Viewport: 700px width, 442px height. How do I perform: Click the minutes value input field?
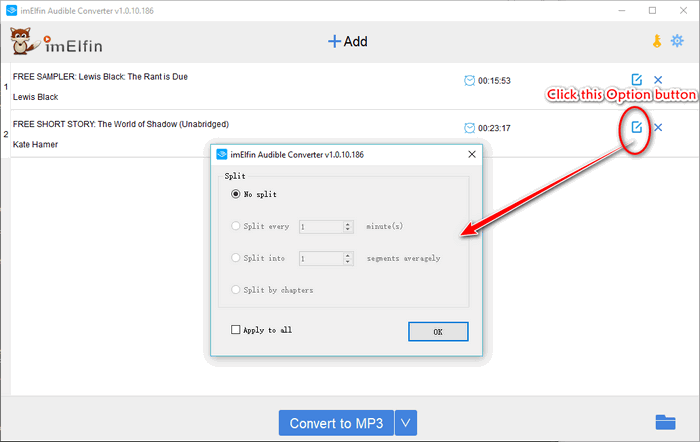point(321,227)
